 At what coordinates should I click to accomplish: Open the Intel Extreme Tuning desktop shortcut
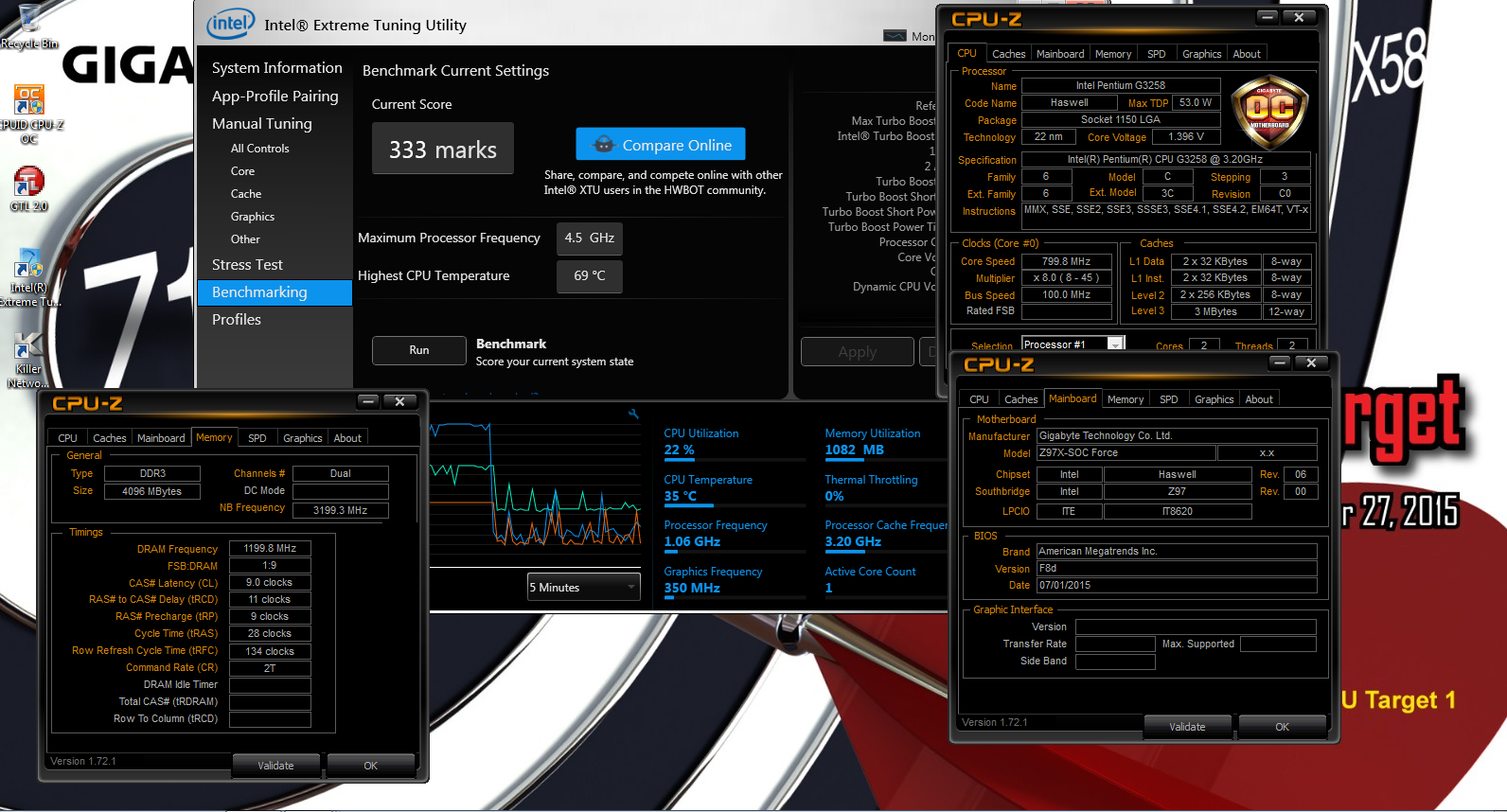[x=29, y=277]
